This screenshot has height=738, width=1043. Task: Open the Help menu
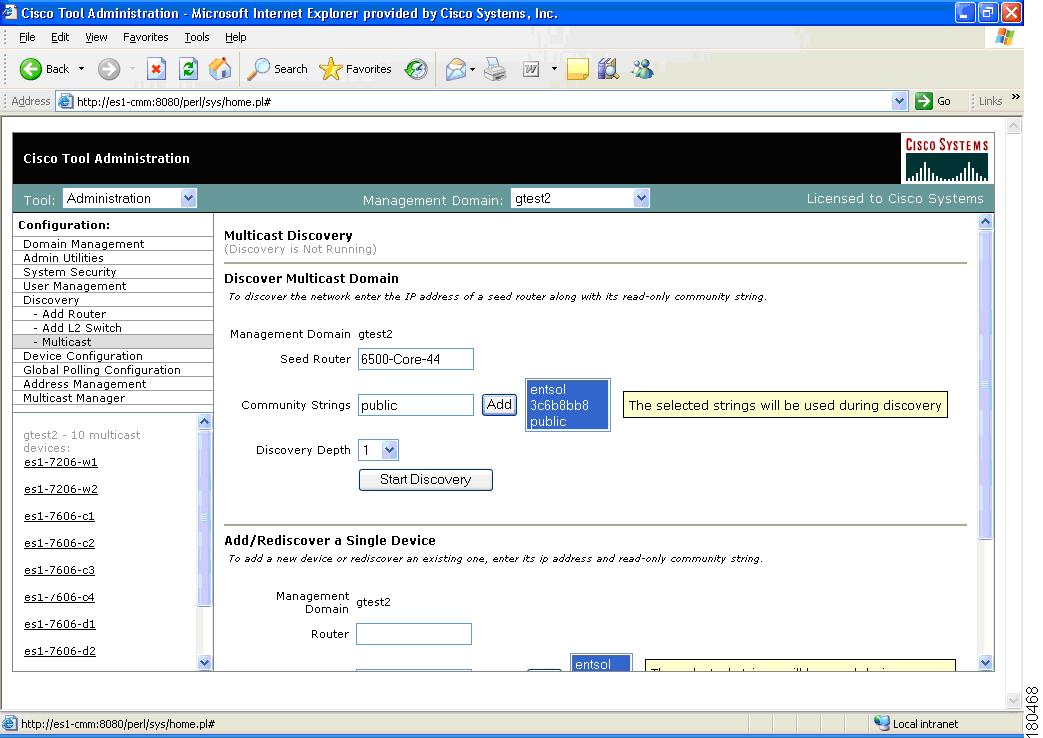coord(235,37)
